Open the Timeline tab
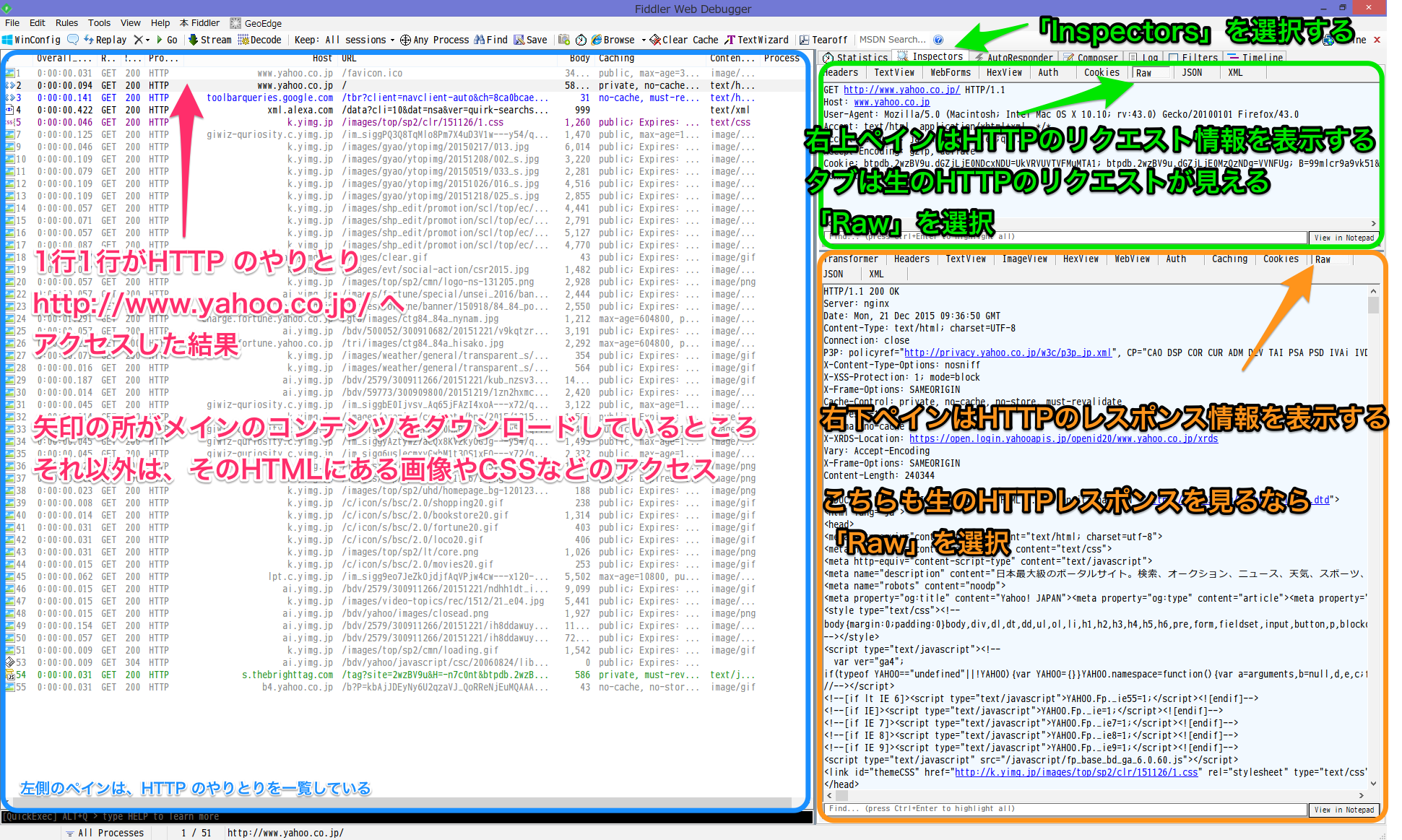This screenshot has height=840, width=1402. (x=1255, y=57)
